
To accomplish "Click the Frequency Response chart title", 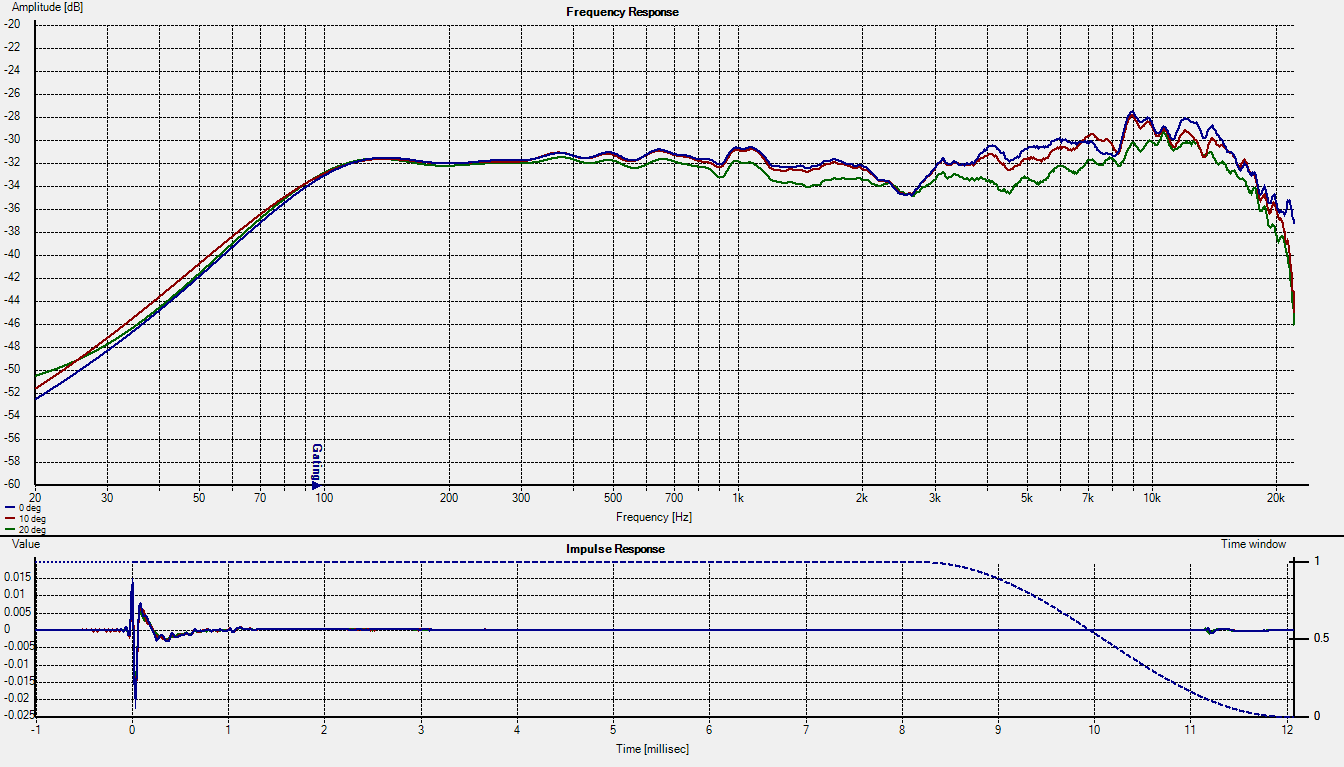I will [x=622, y=12].
